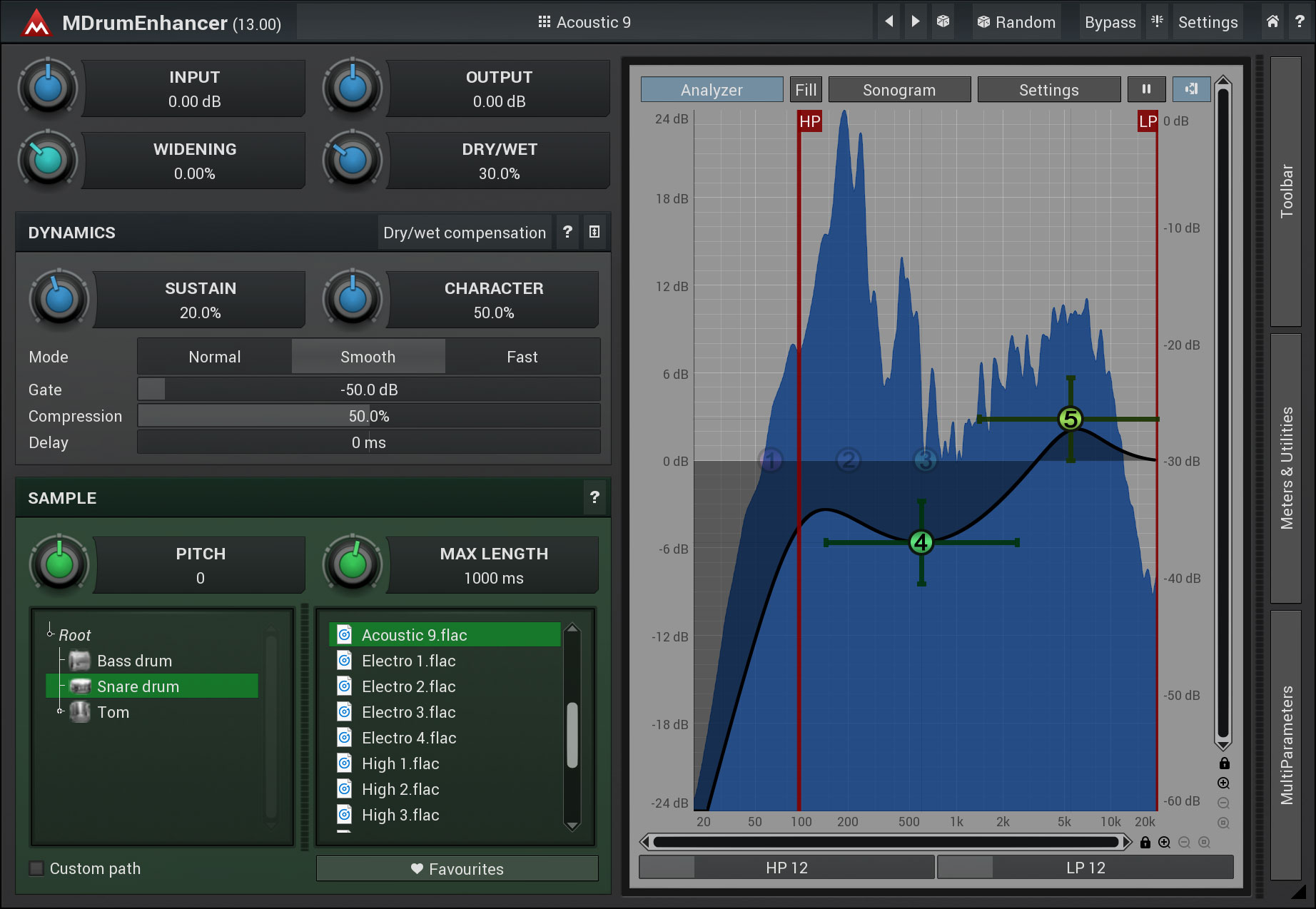Image resolution: width=1316 pixels, height=909 pixels.
Task: Select the Fast dynamics mode
Action: pos(522,357)
